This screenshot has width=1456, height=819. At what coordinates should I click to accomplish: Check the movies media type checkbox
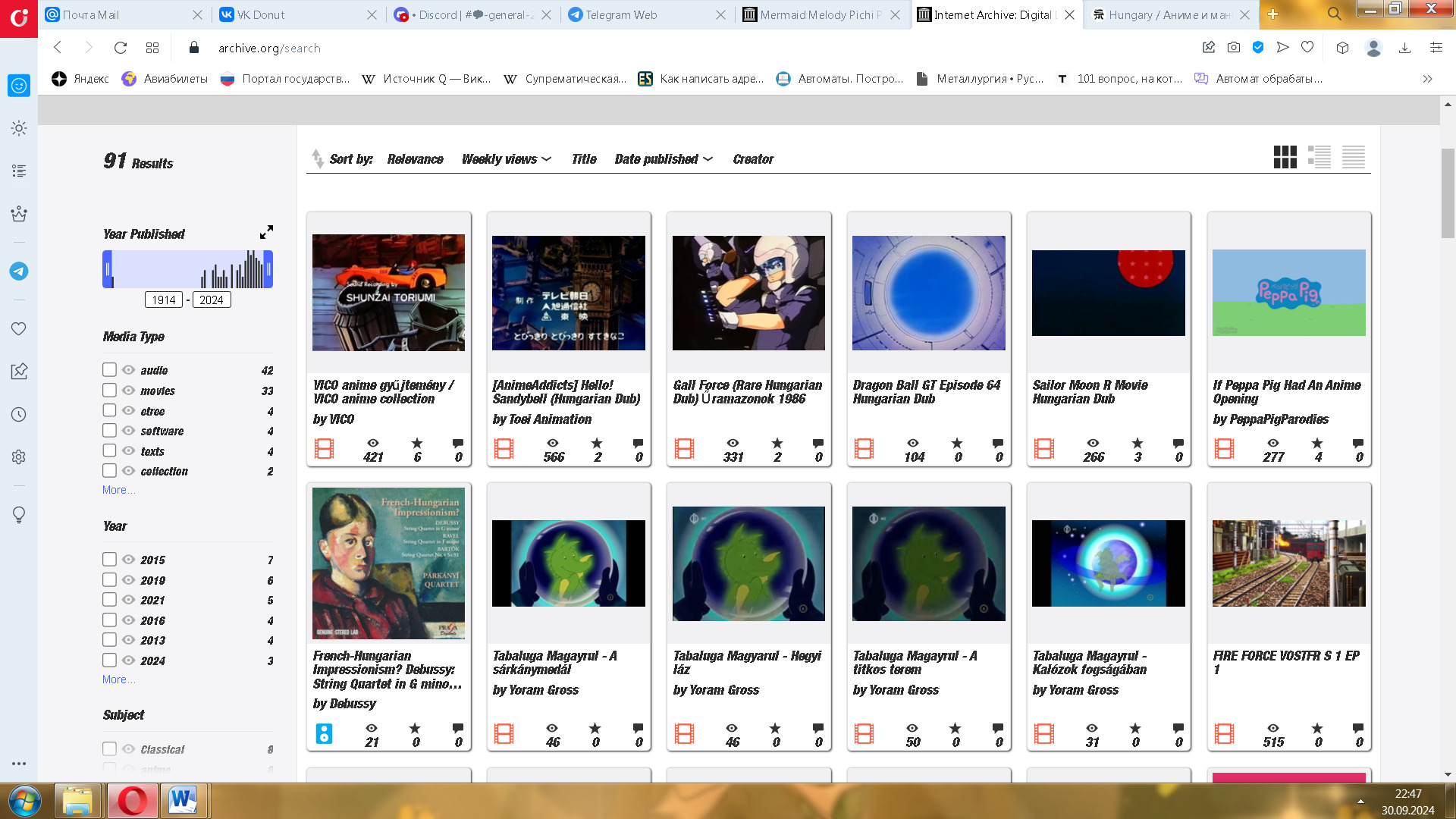(109, 391)
